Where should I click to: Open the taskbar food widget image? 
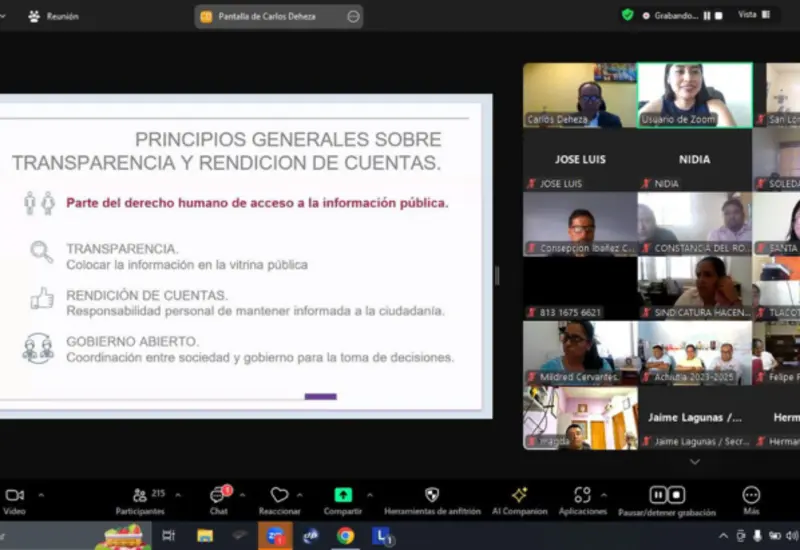(x=123, y=537)
